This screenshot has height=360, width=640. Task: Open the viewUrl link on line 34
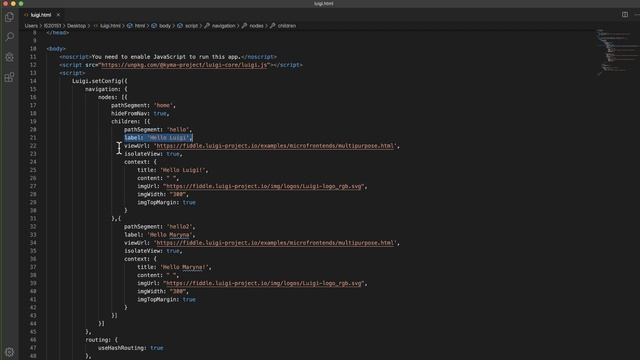pos(275,243)
